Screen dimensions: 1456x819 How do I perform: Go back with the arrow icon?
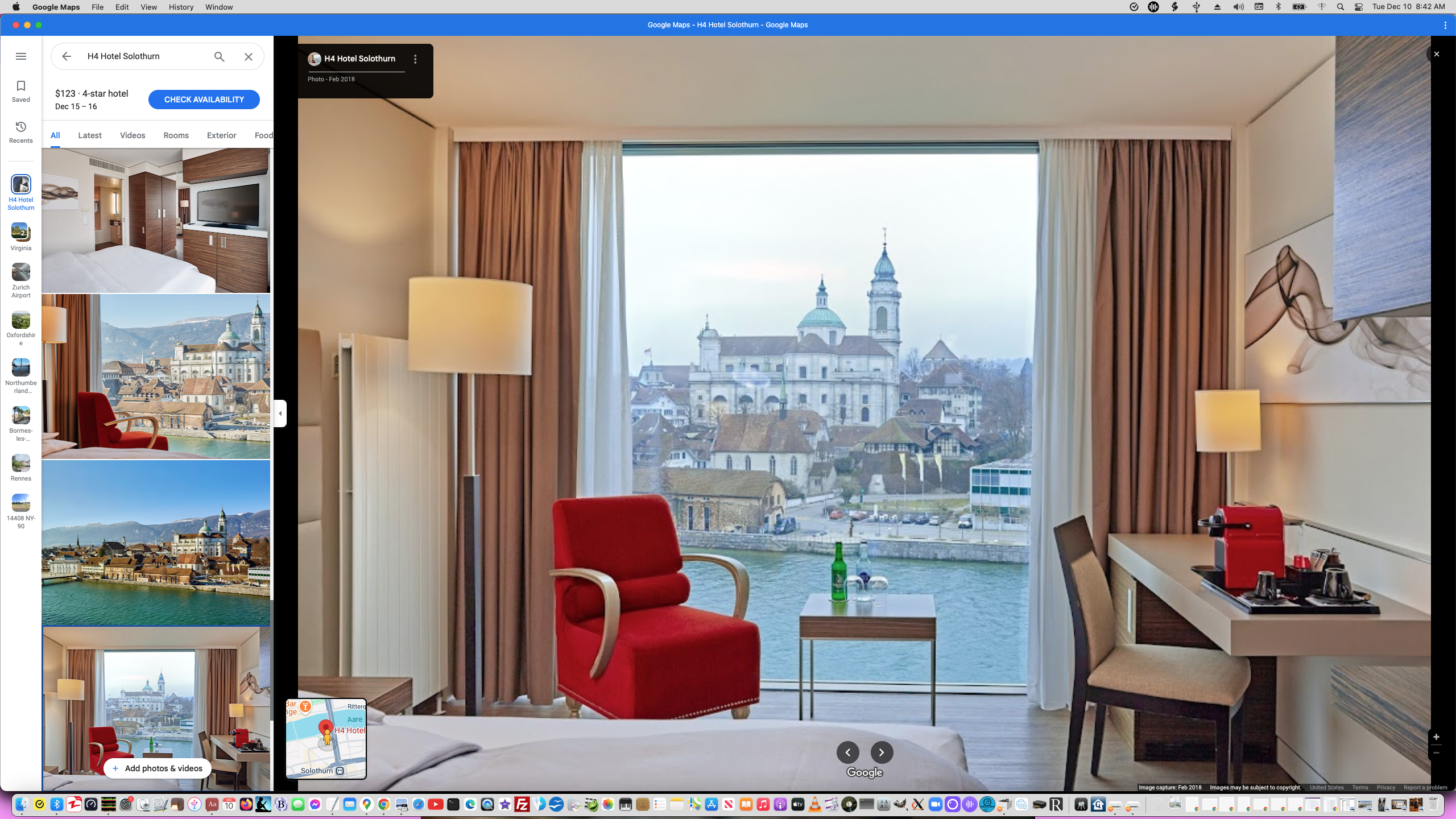coord(67,56)
